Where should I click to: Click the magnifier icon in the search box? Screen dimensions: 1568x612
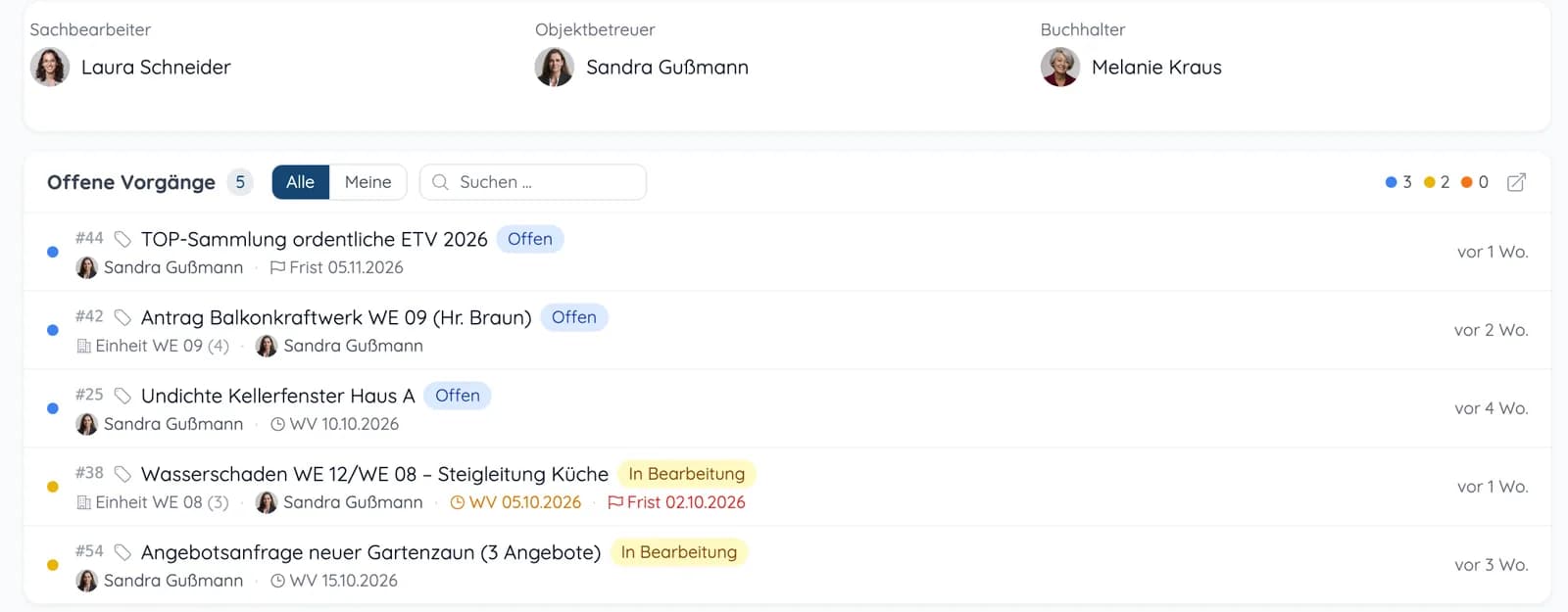tap(440, 182)
